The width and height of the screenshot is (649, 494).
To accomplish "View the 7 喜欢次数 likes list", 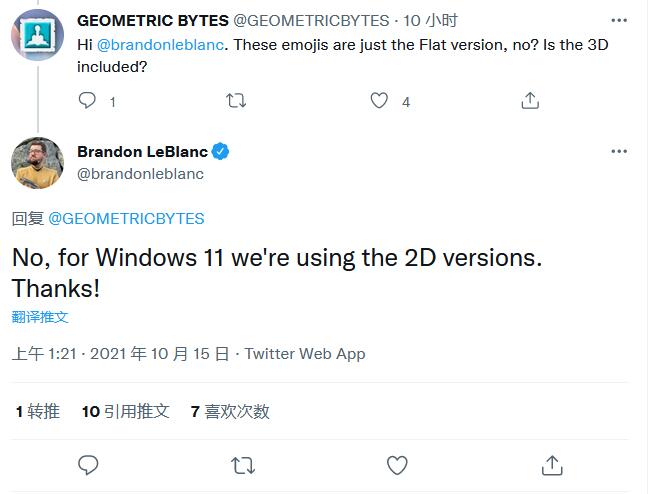I will 230,411.
